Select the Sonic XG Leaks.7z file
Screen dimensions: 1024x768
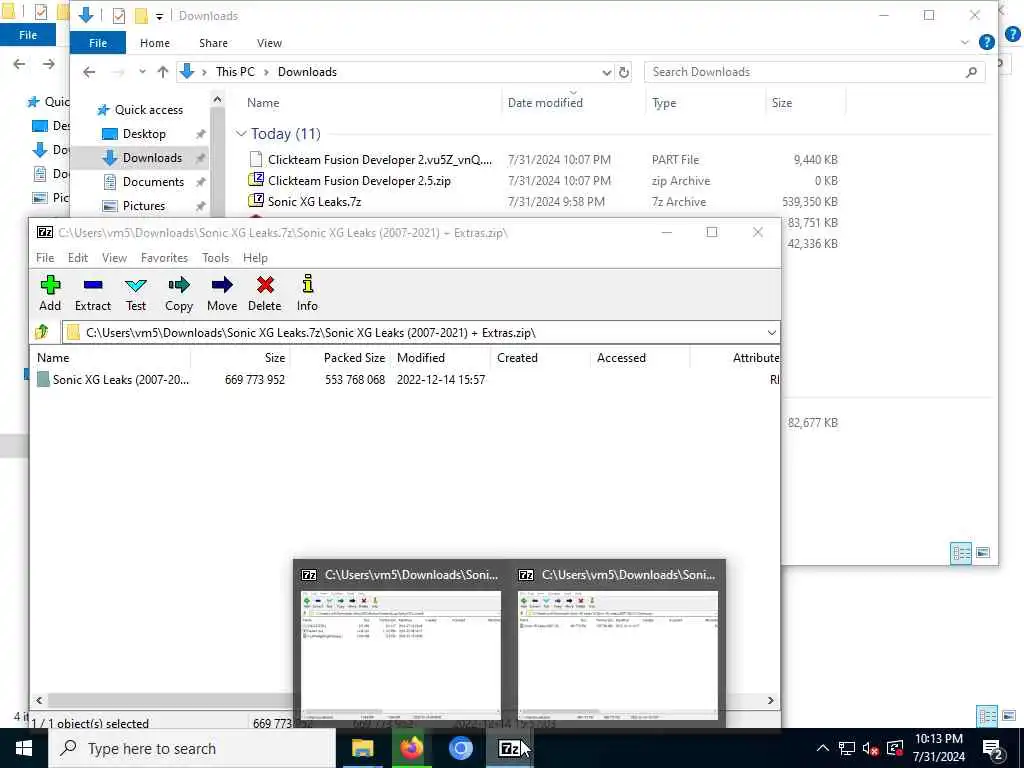pos(314,202)
